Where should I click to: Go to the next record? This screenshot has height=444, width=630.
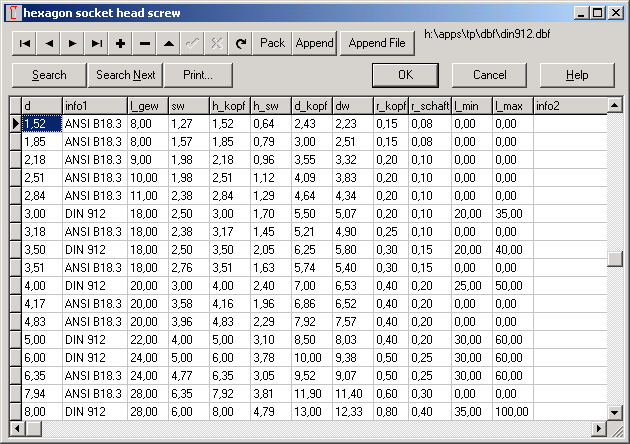tap(72, 43)
